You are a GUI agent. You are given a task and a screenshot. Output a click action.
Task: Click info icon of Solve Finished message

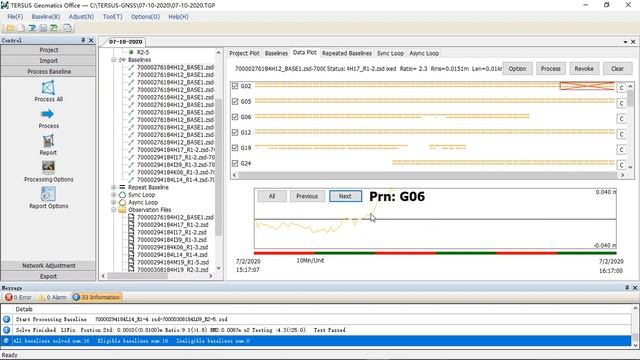click(x=7, y=330)
